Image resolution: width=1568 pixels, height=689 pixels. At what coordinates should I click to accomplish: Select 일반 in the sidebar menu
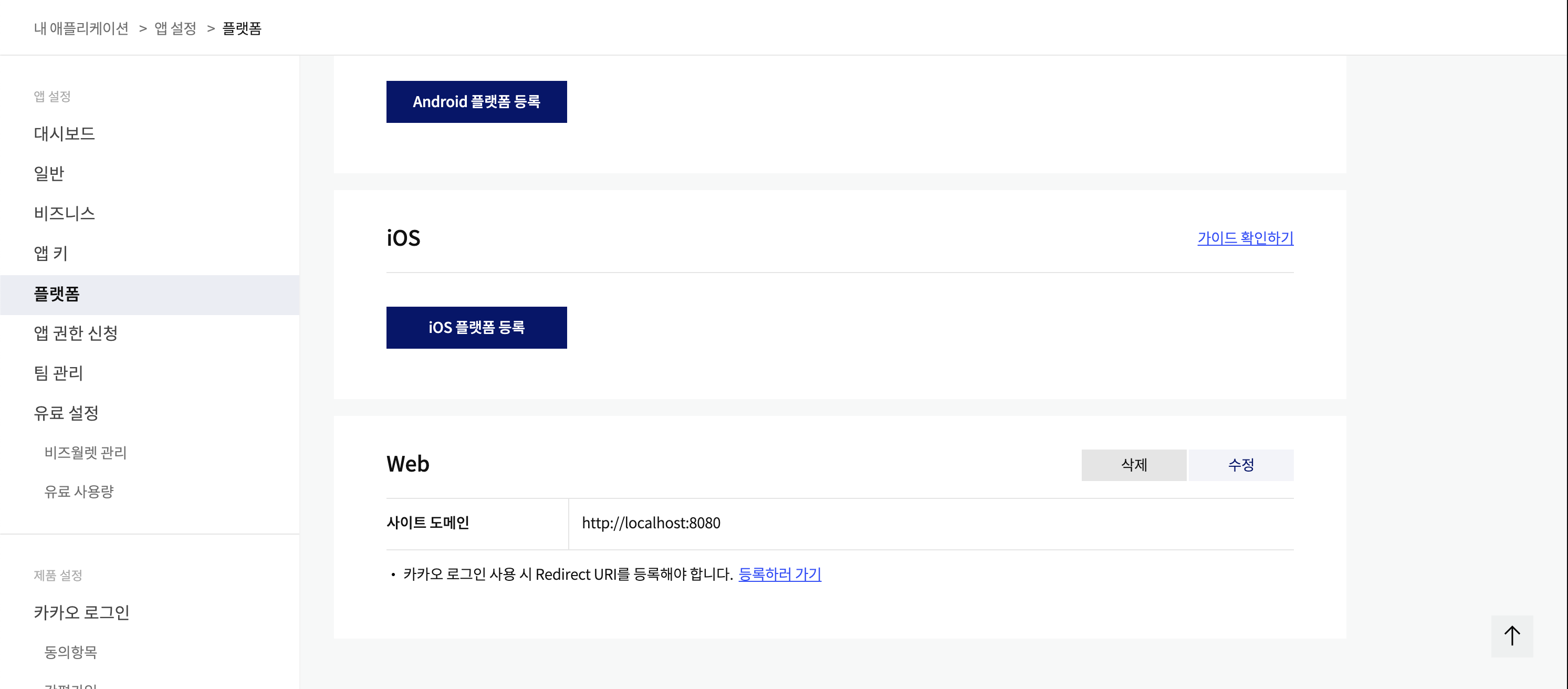(x=49, y=173)
